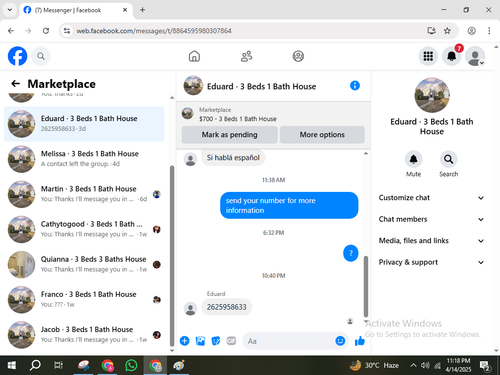
Task: Open the account profile avatar menu
Action: pyautogui.click(x=475, y=56)
